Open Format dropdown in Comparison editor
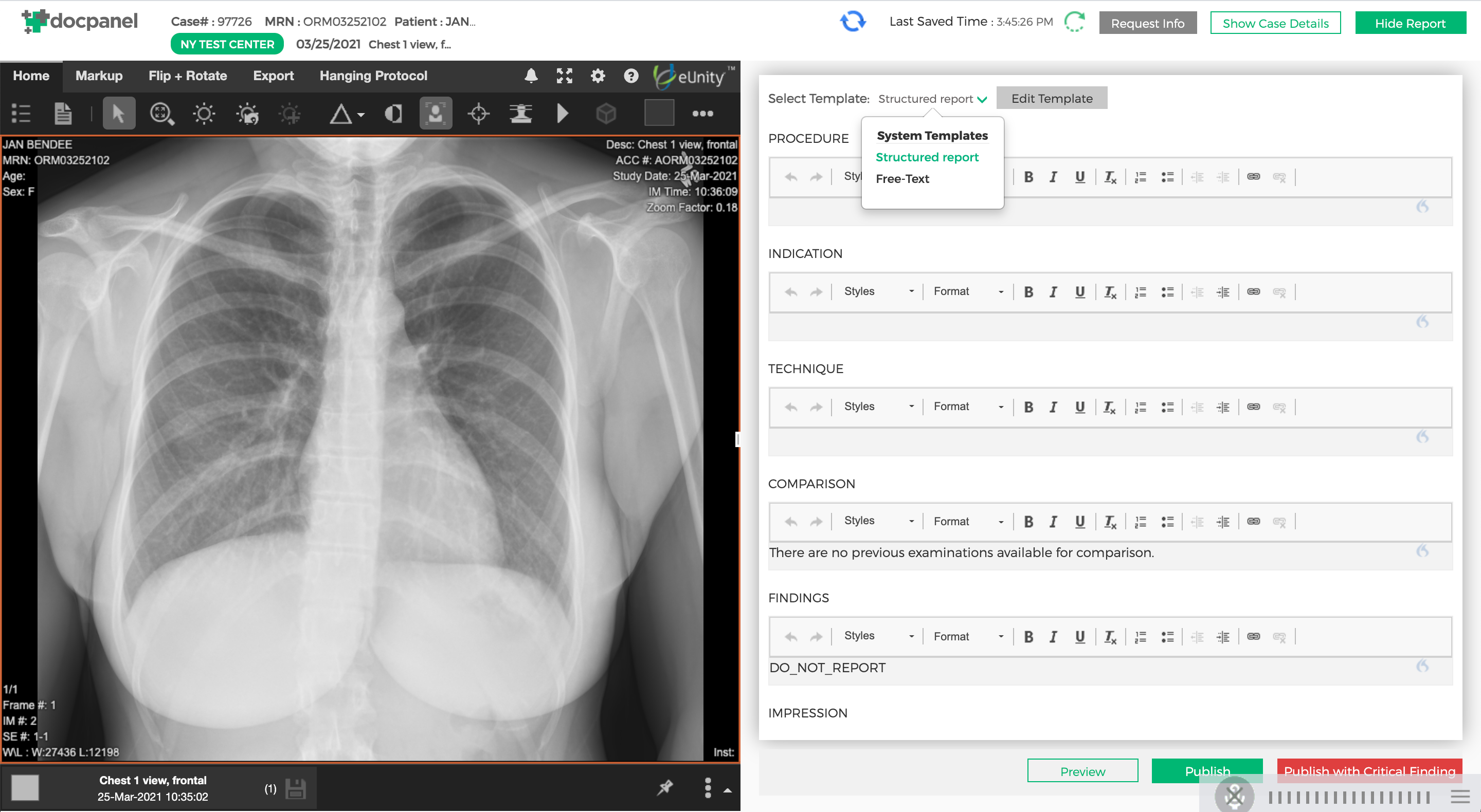The height and width of the screenshot is (812, 1481). [968, 522]
